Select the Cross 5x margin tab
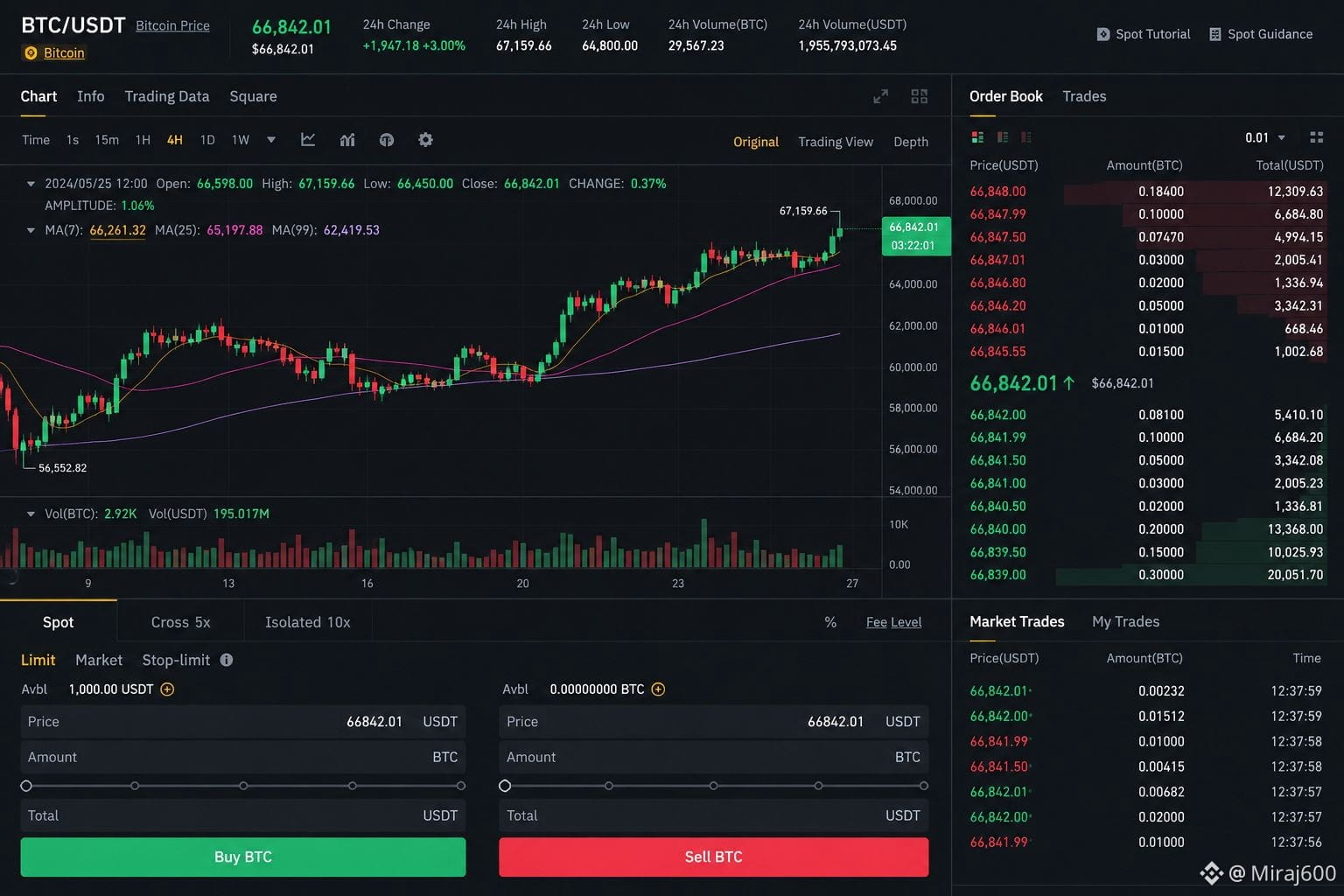1344x896 pixels. click(x=180, y=622)
